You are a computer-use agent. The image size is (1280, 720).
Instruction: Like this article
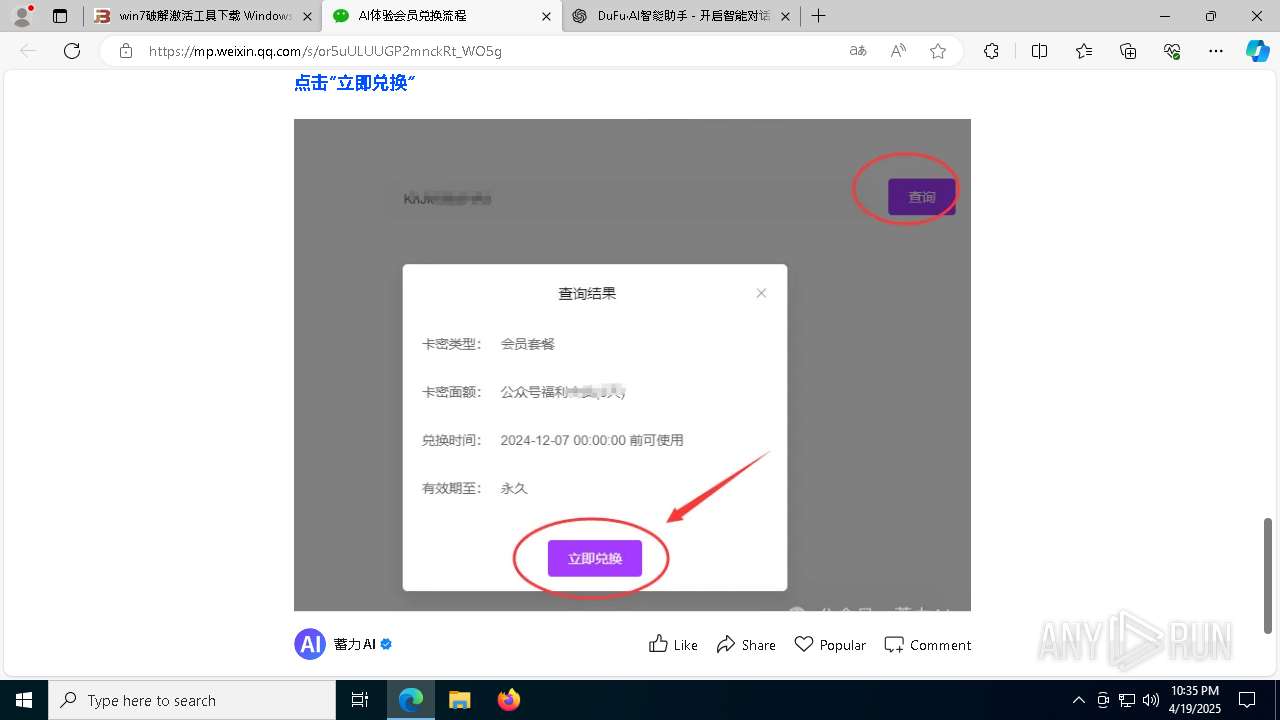click(673, 645)
